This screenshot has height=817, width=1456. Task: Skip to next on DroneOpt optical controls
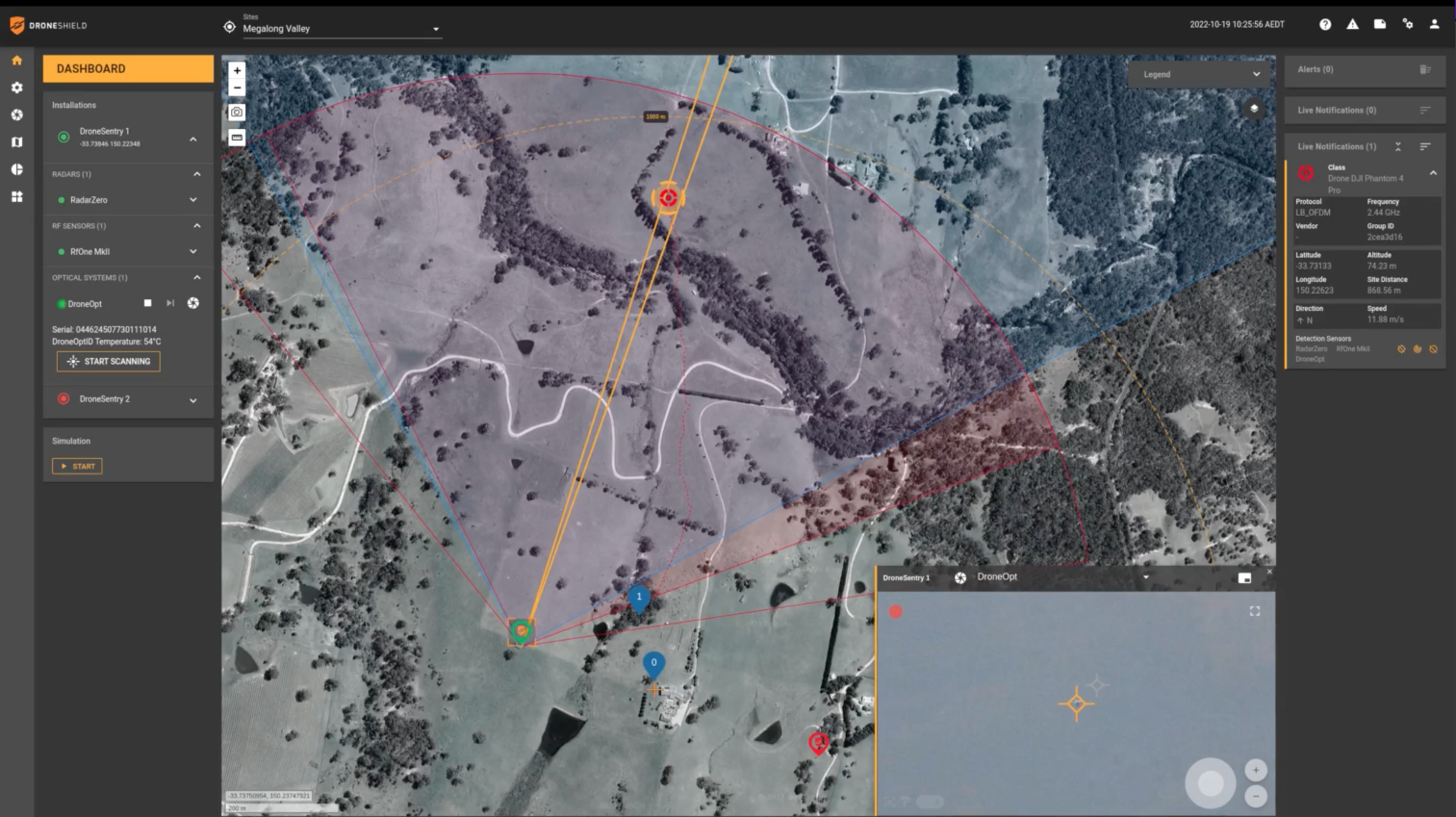point(170,303)
